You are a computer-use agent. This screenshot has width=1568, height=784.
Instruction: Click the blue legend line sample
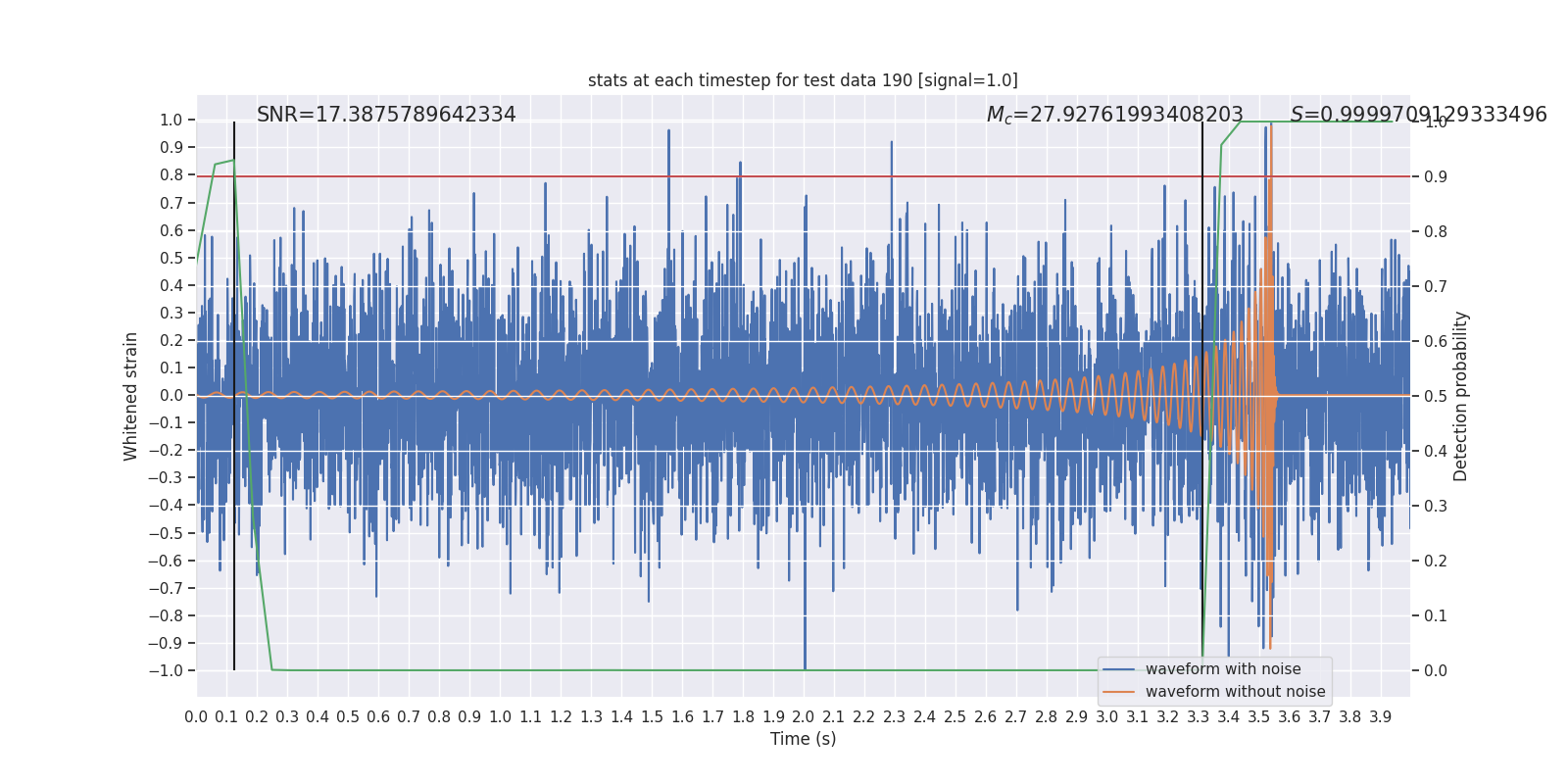coord(1119,669)
